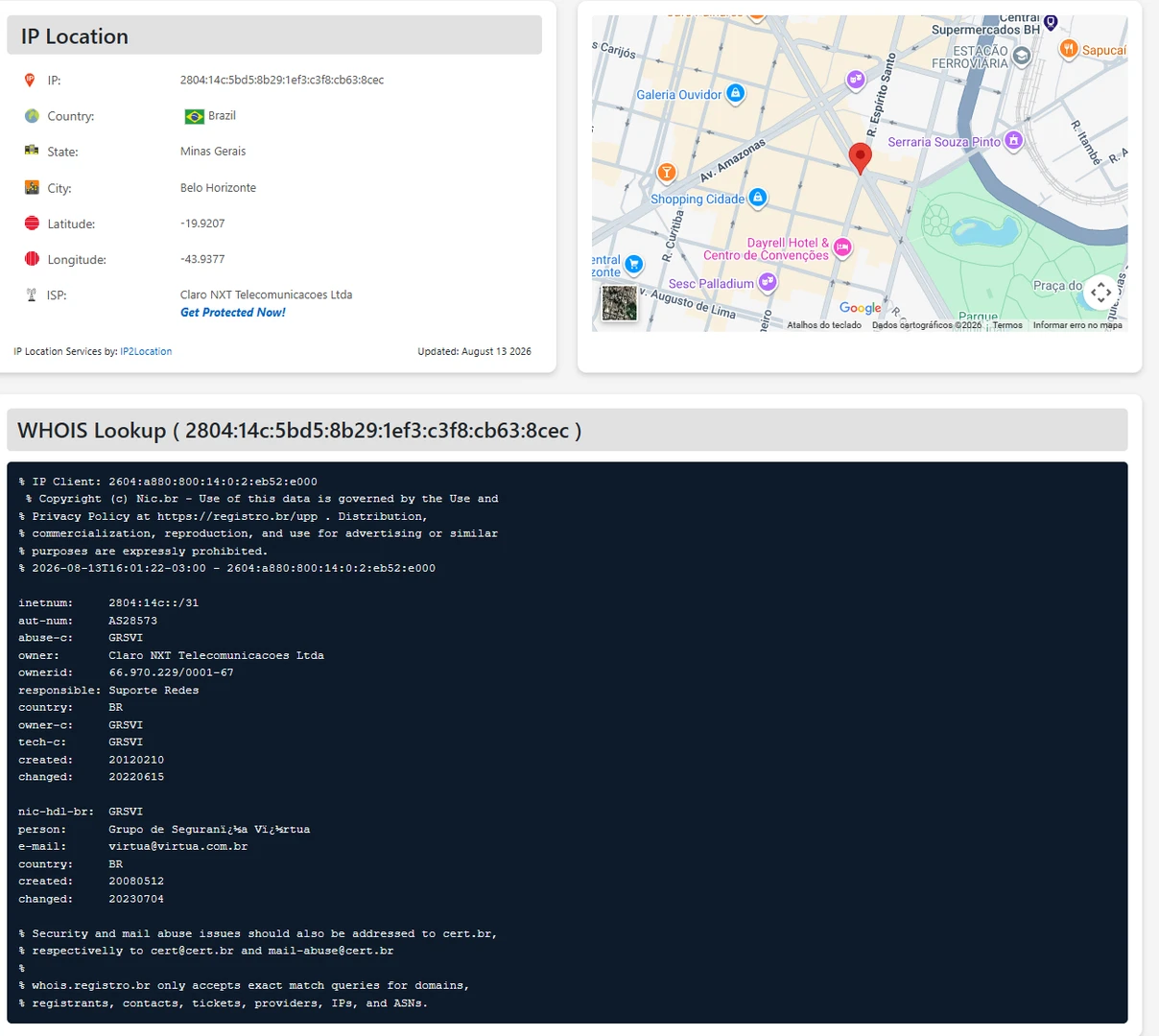
Task: Click Atalhos do teclado button
Action: 824,325
